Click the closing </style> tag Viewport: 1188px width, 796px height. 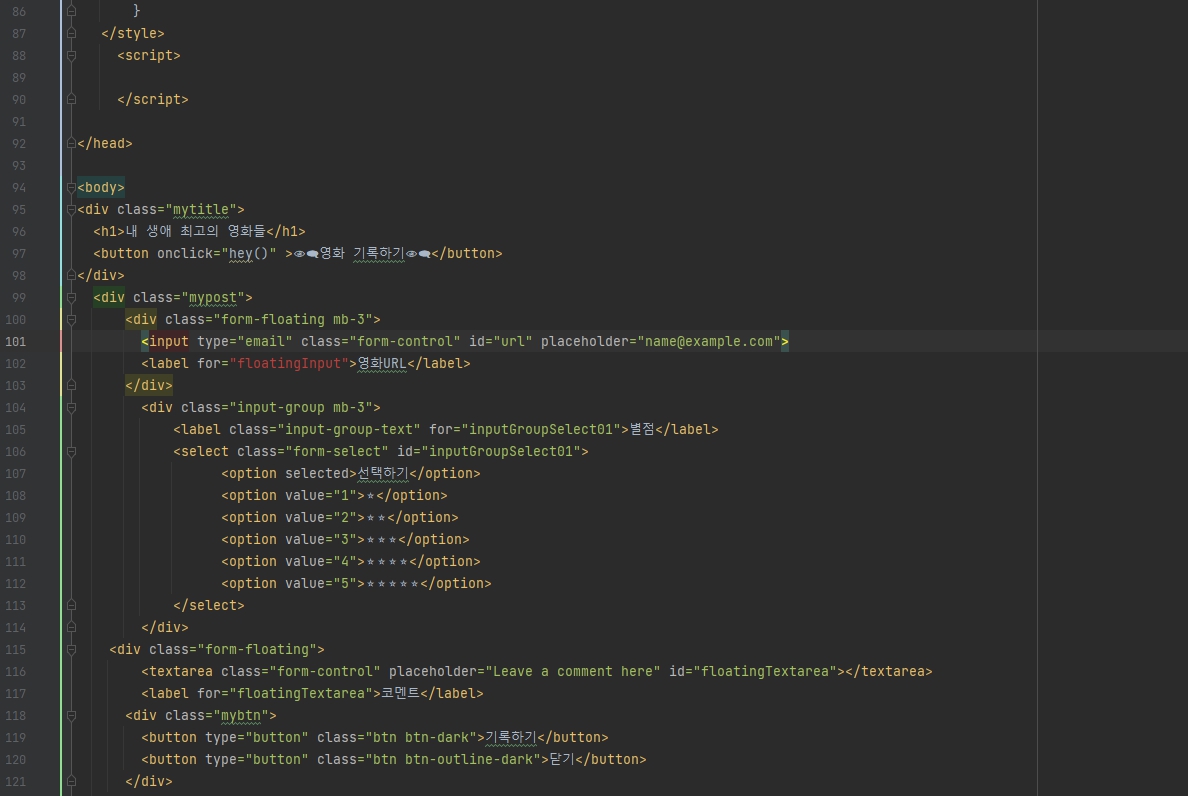(x=133, y=33)
